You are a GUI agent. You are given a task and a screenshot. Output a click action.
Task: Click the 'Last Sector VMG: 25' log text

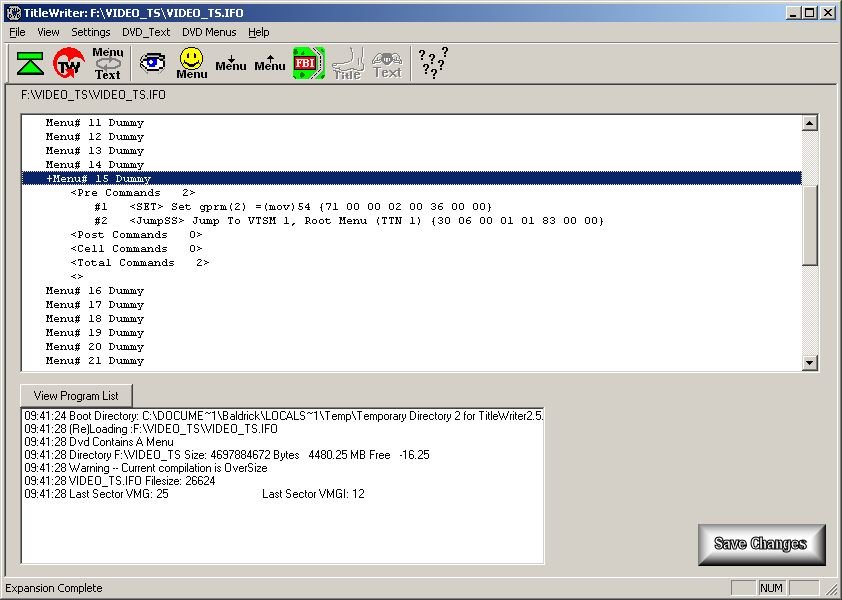(x=119, y=494)
